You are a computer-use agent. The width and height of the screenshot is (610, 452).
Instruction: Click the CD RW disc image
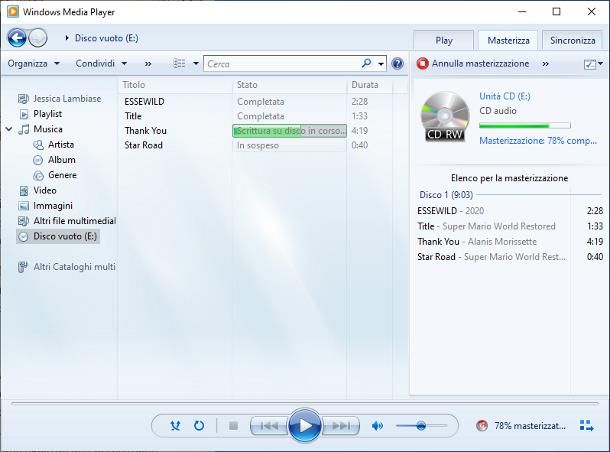(445, 117)
